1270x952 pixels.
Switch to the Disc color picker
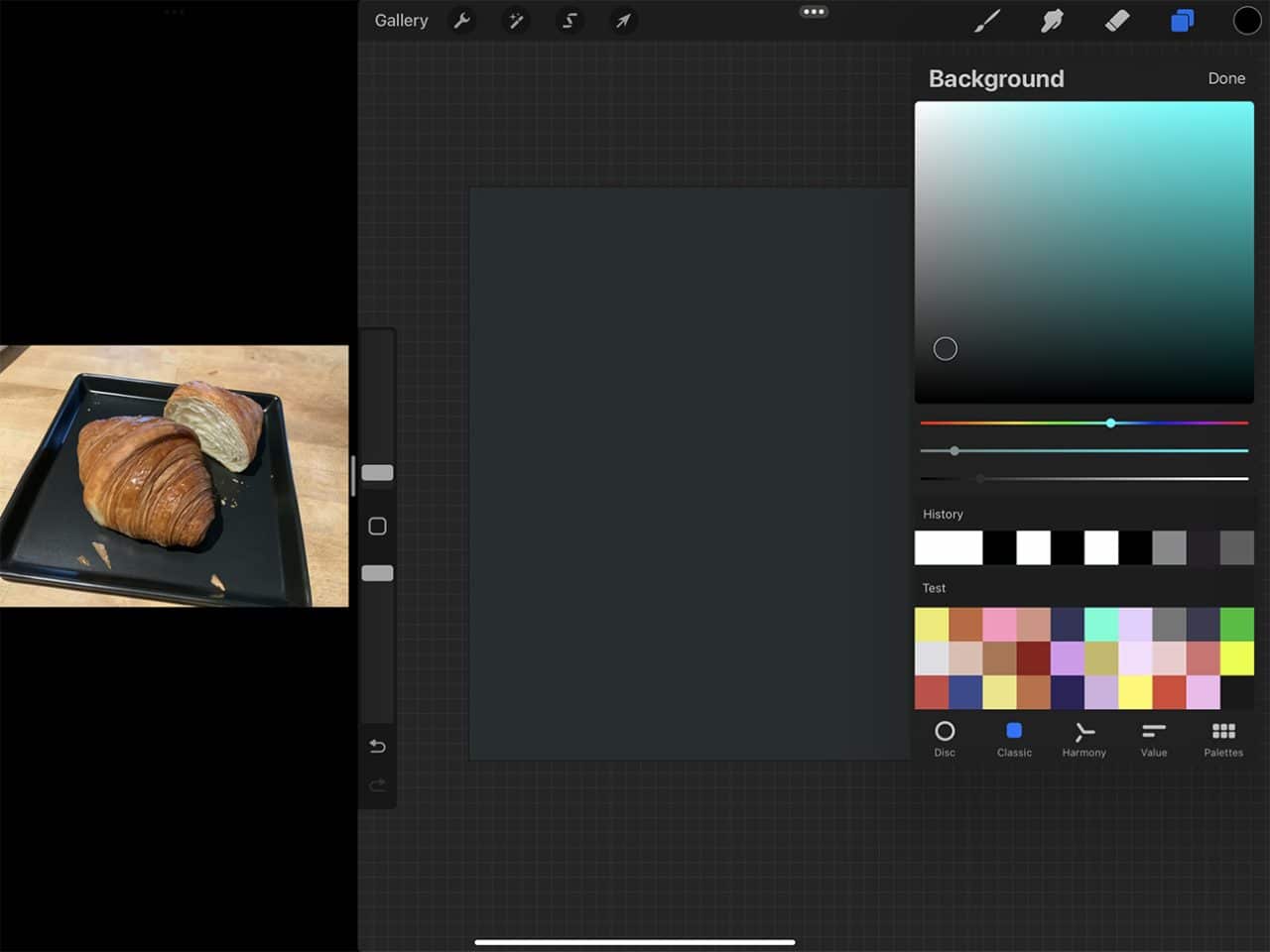pos(945,738)
